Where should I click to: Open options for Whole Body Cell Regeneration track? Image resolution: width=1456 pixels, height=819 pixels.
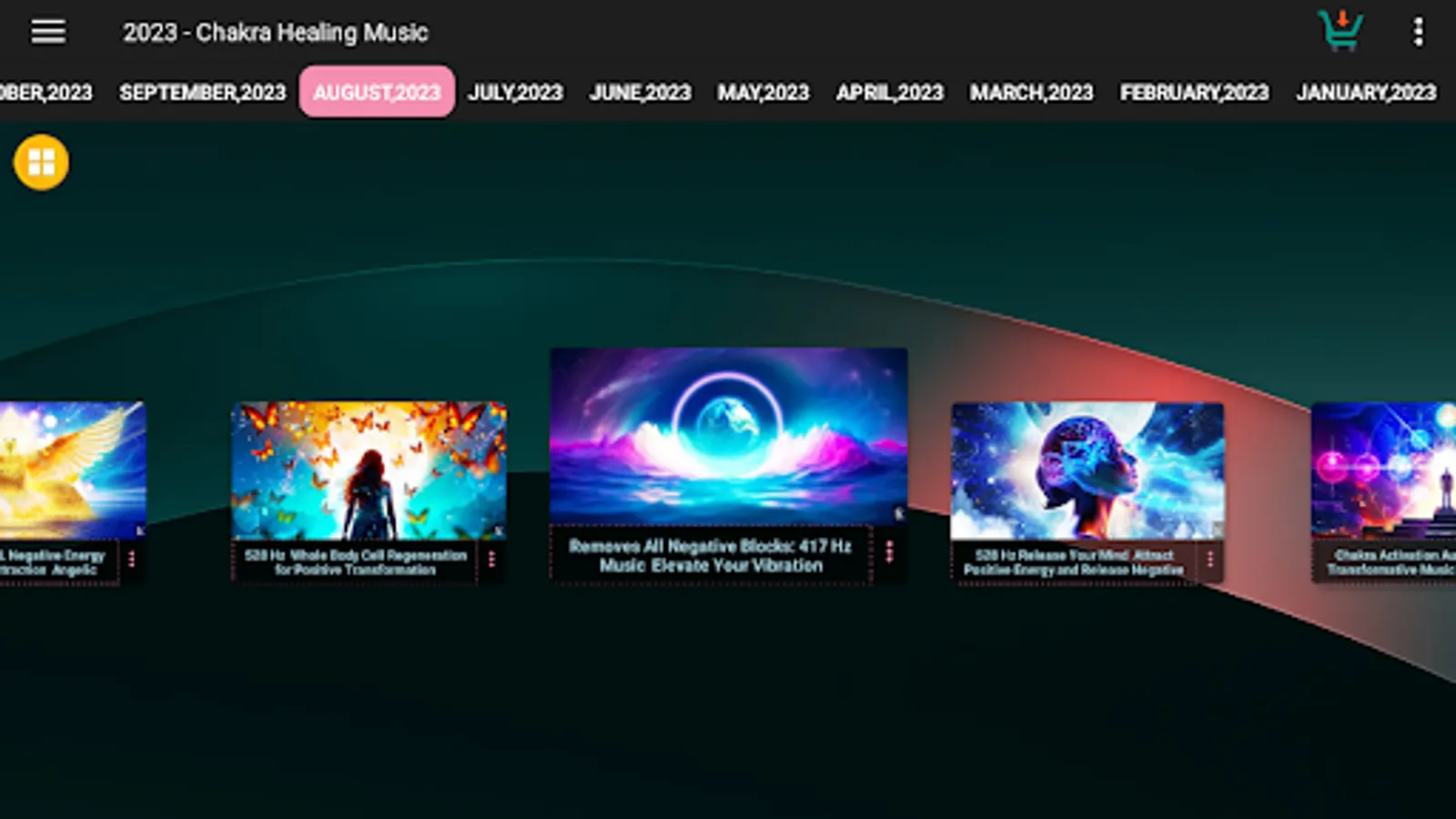click(x=491, y=559)
